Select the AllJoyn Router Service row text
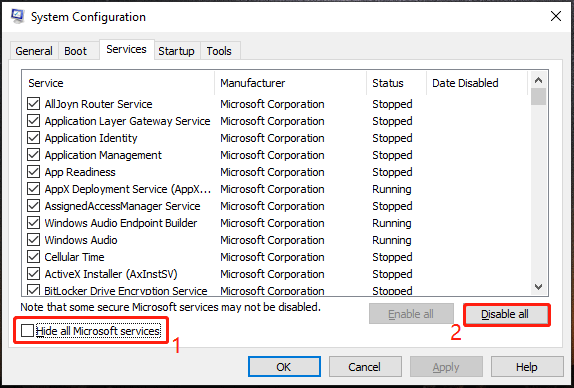Image resolution: width=574 pixels, height=388 pixels. click(98, 104)
